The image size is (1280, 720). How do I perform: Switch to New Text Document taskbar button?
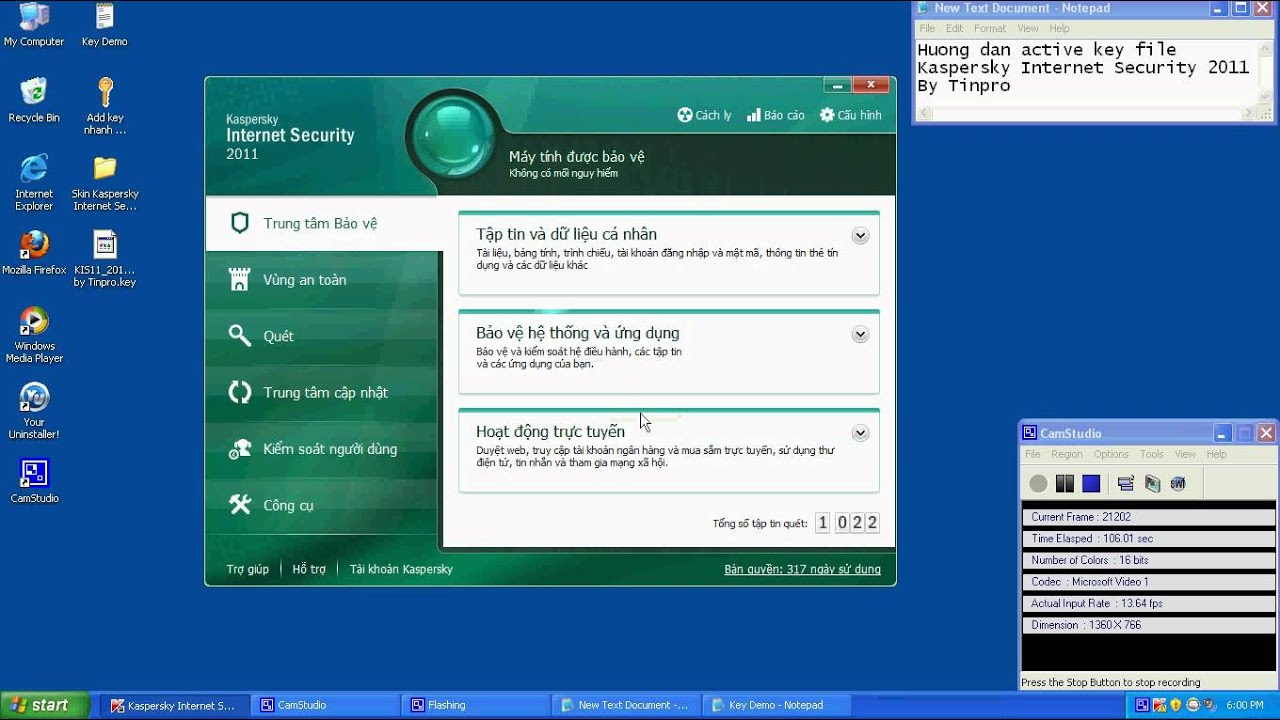624,705
